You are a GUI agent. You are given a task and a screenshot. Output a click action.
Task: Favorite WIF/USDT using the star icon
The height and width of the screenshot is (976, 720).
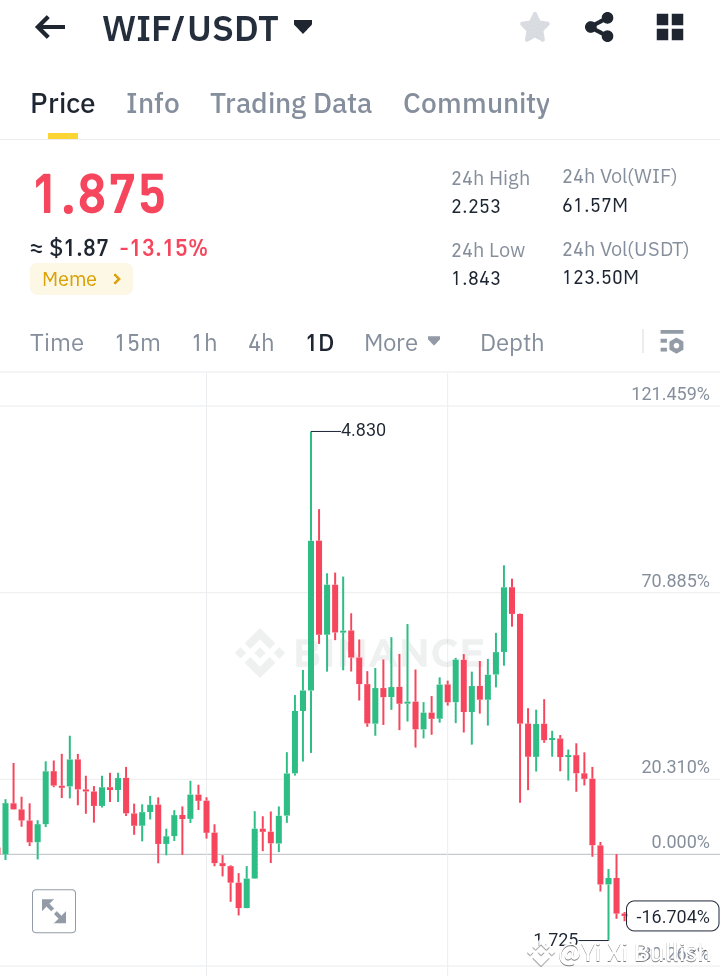click(x=534, y=27)
